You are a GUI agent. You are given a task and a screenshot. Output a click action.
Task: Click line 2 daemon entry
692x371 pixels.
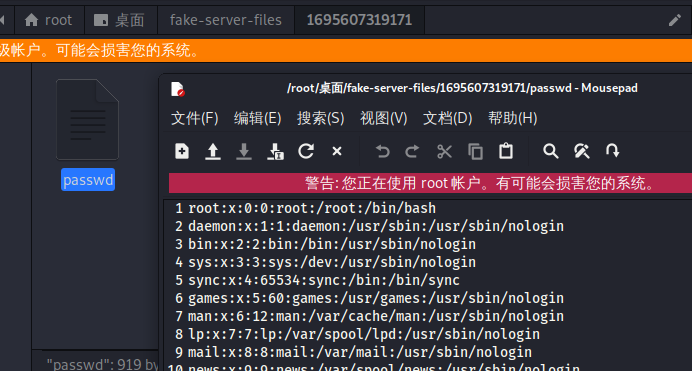pos(376,226)
